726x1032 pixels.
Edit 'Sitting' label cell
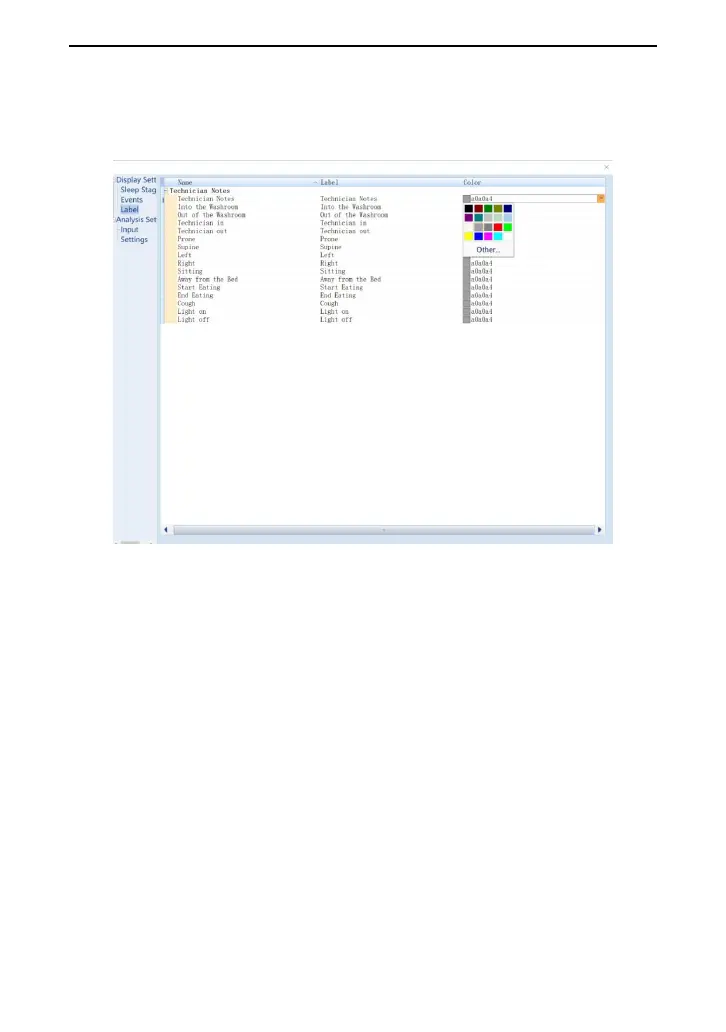click(332, 271)
